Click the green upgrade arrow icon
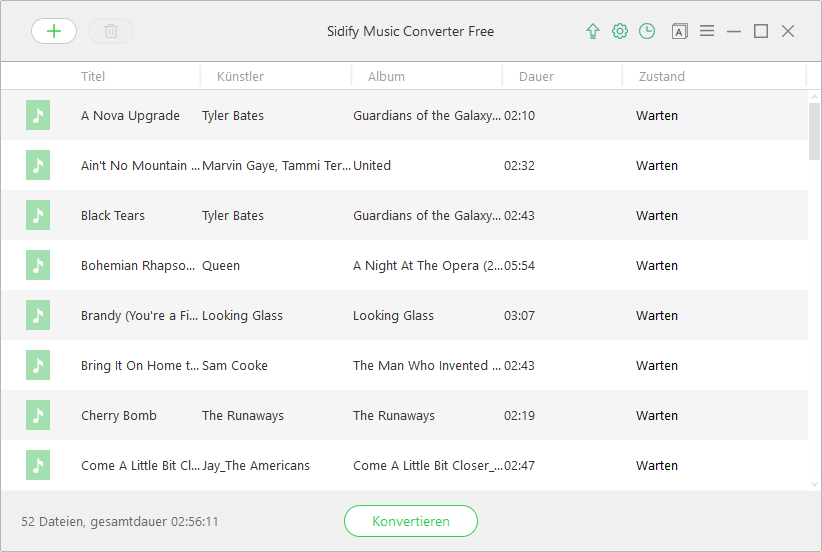 point(593,31)
